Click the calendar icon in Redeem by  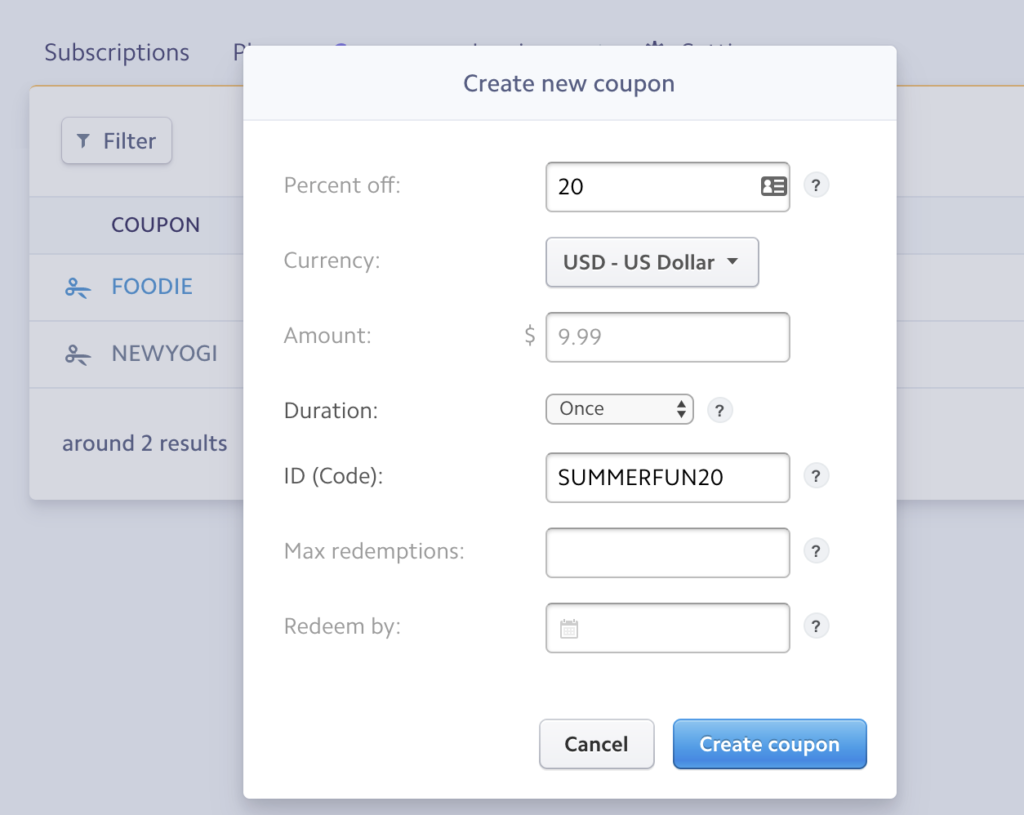tap(569, 629)
